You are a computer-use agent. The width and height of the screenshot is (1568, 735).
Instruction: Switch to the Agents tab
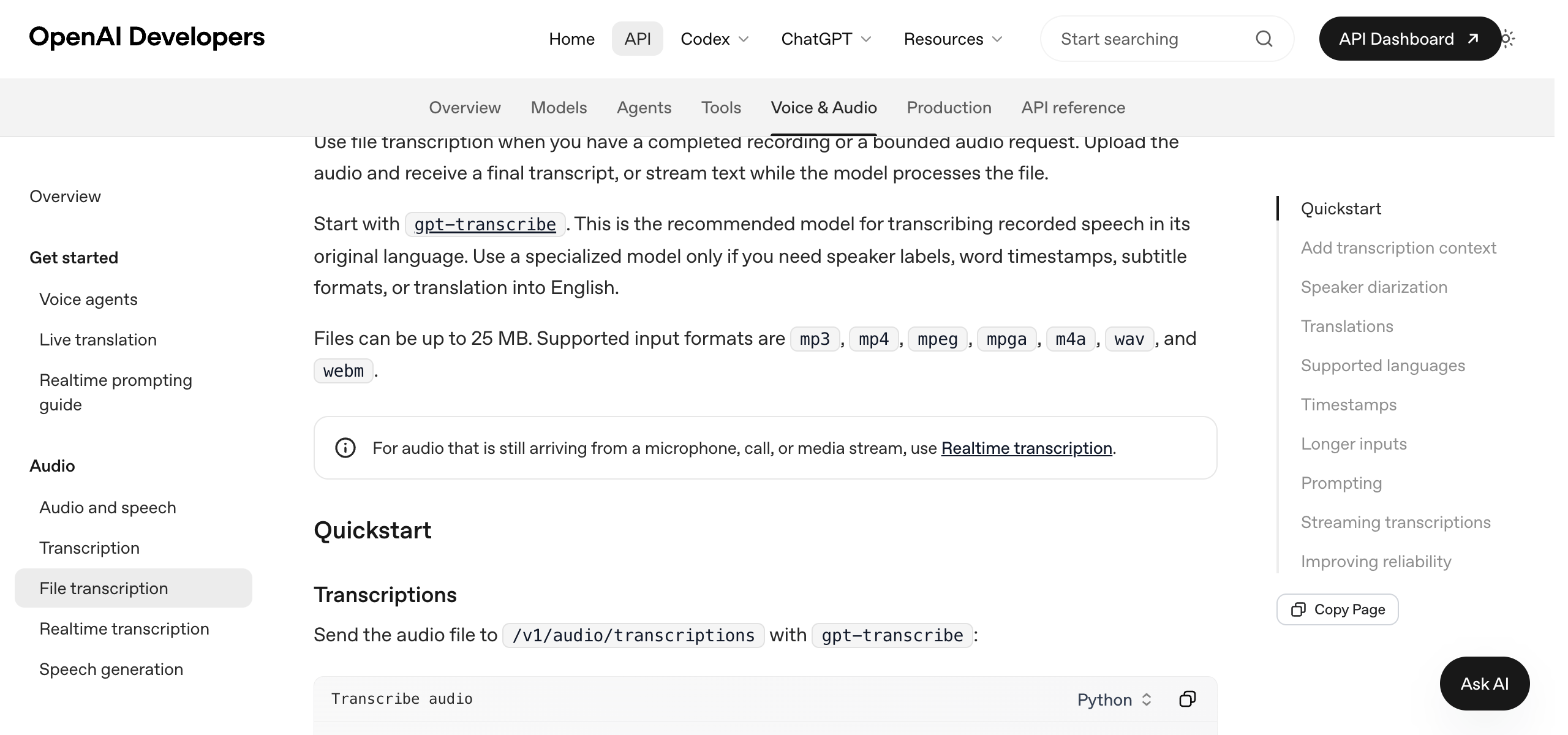644,107
